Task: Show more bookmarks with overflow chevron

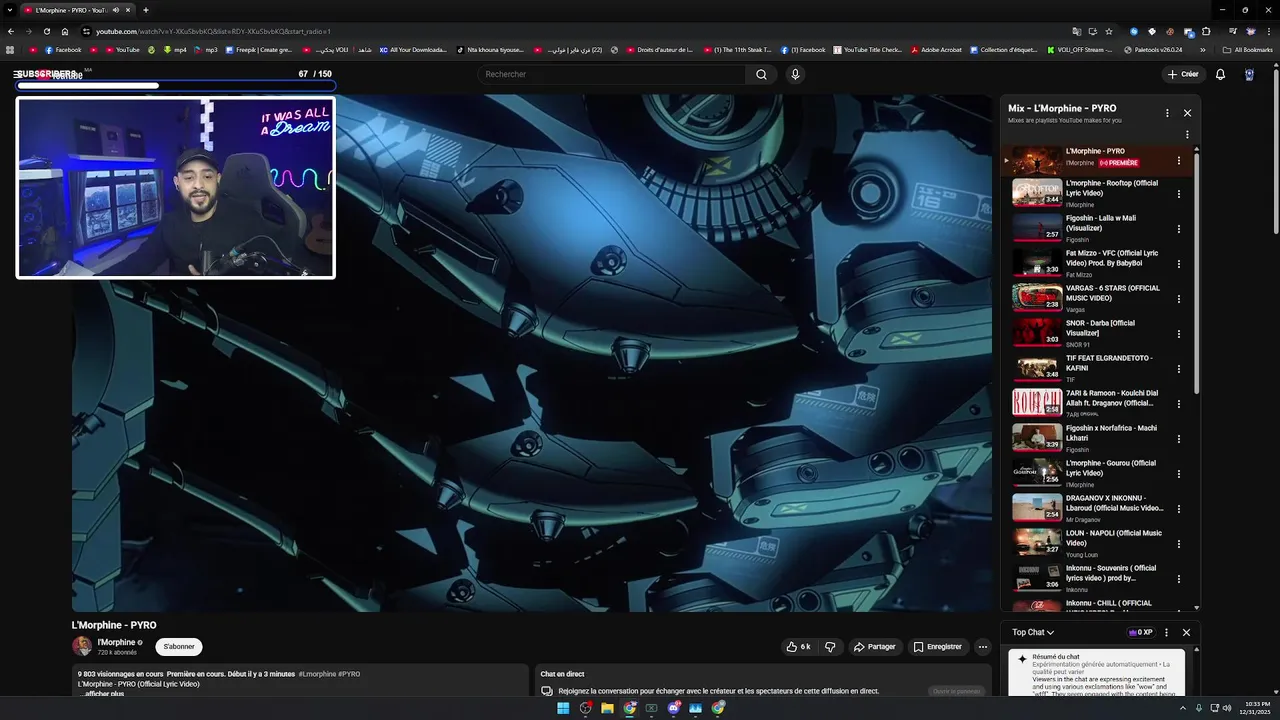Action: coord(1203,49)
